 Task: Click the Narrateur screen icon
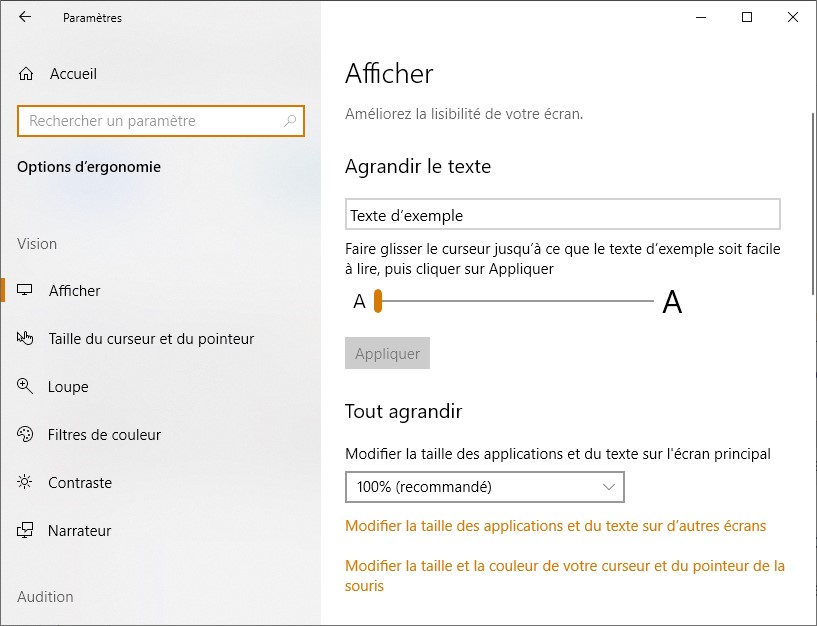(26, 531)
